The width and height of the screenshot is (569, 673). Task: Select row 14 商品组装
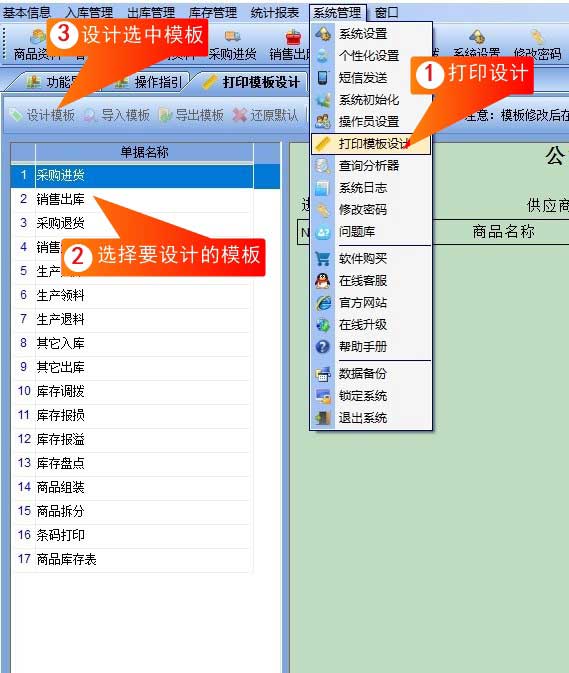(132, 488)
